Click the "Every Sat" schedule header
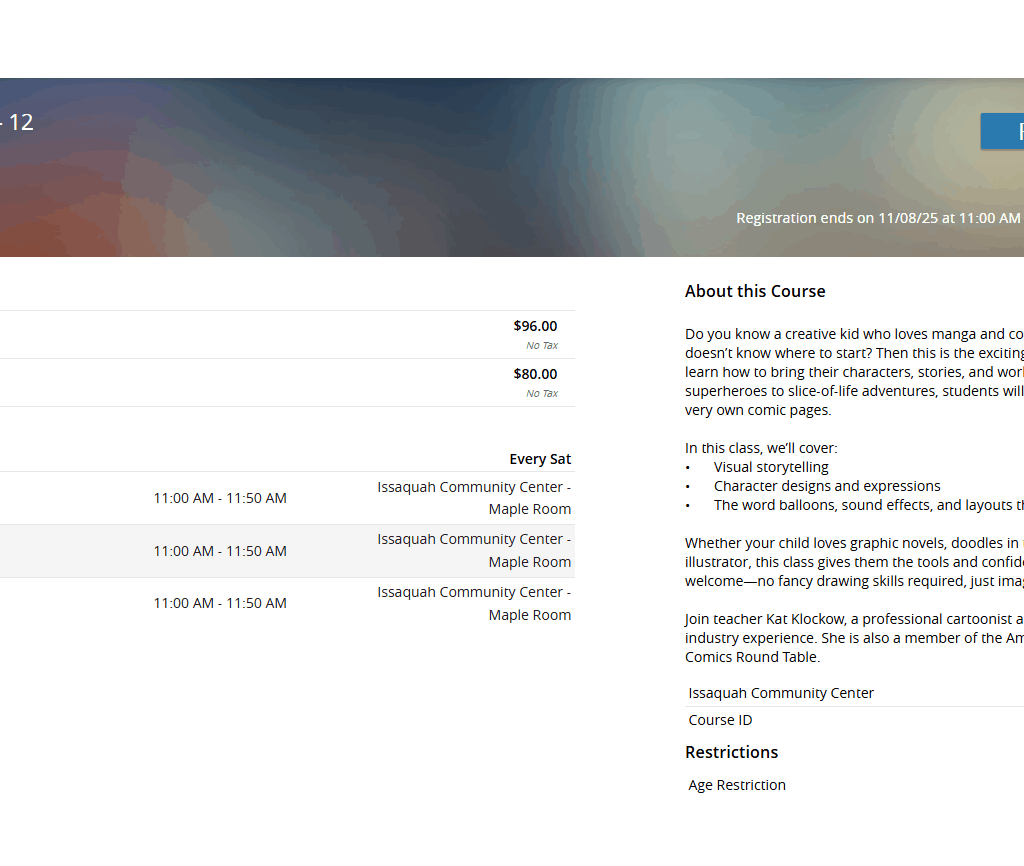 click(540, 459)
